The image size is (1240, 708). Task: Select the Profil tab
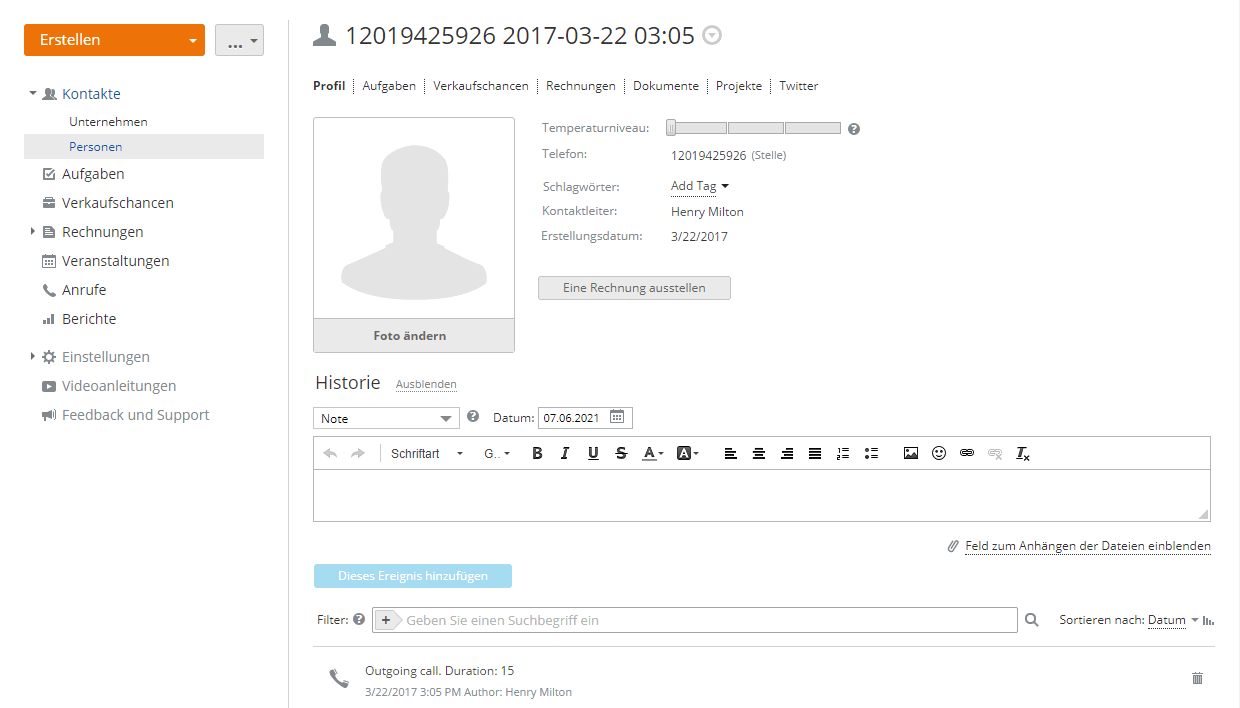click(x=329, y=86)
